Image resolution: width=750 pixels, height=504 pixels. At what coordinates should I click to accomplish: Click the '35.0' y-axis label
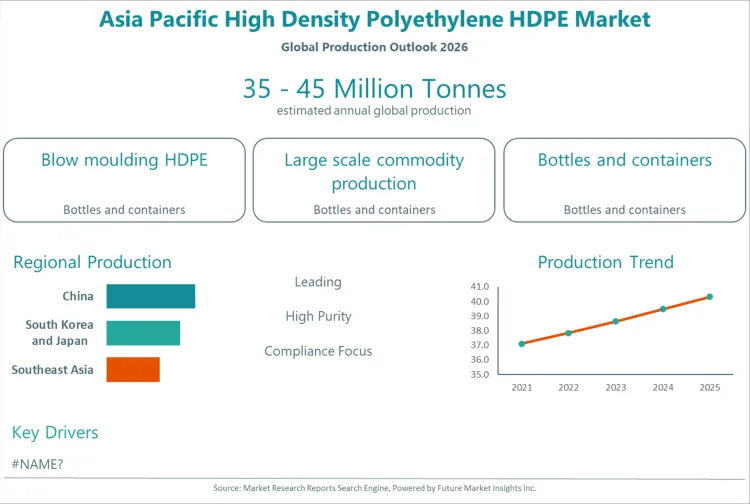pyautogui.click(x=480, y=374)
